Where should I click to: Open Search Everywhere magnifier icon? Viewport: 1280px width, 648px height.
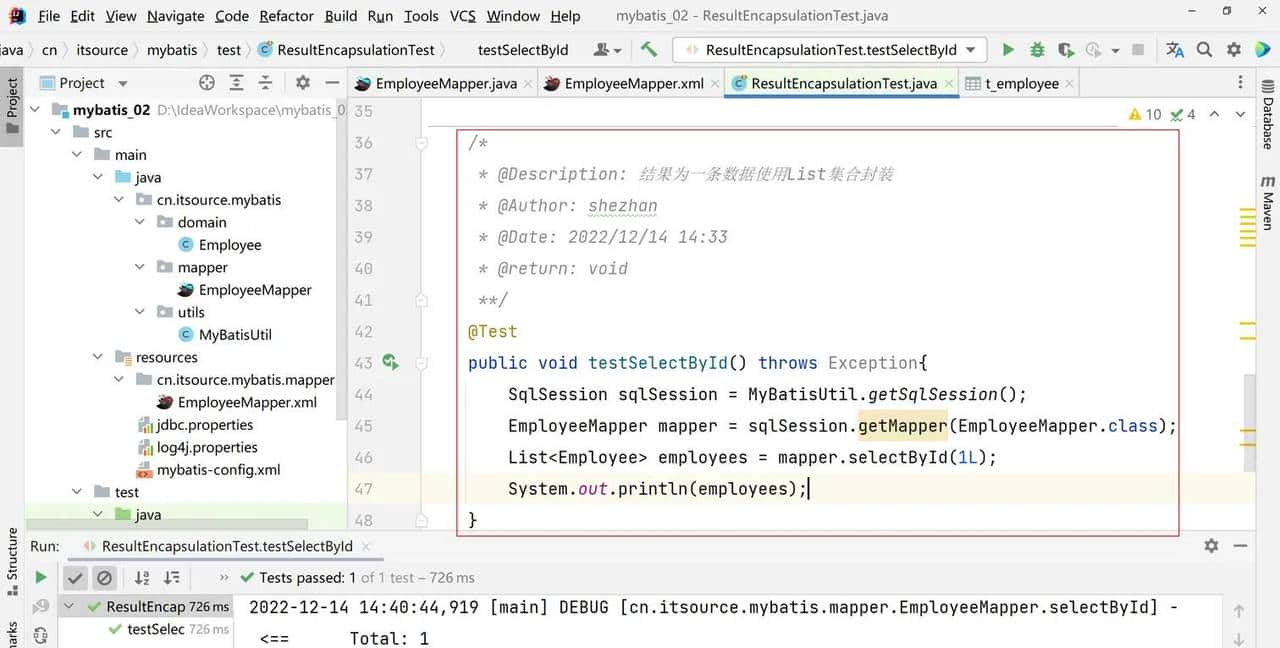1204,48
